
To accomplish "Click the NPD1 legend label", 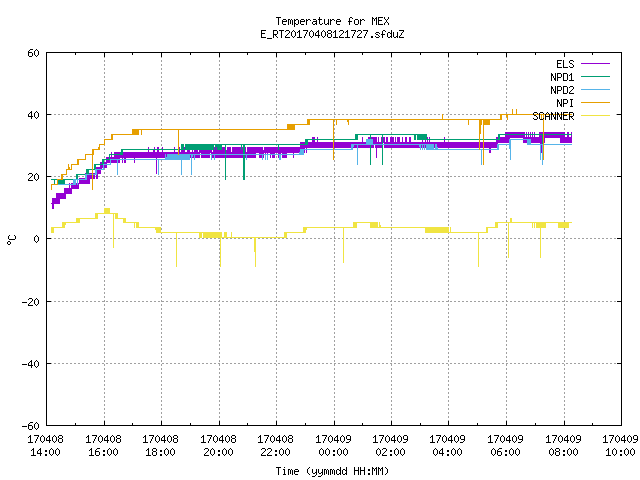I will pos(562,77).
